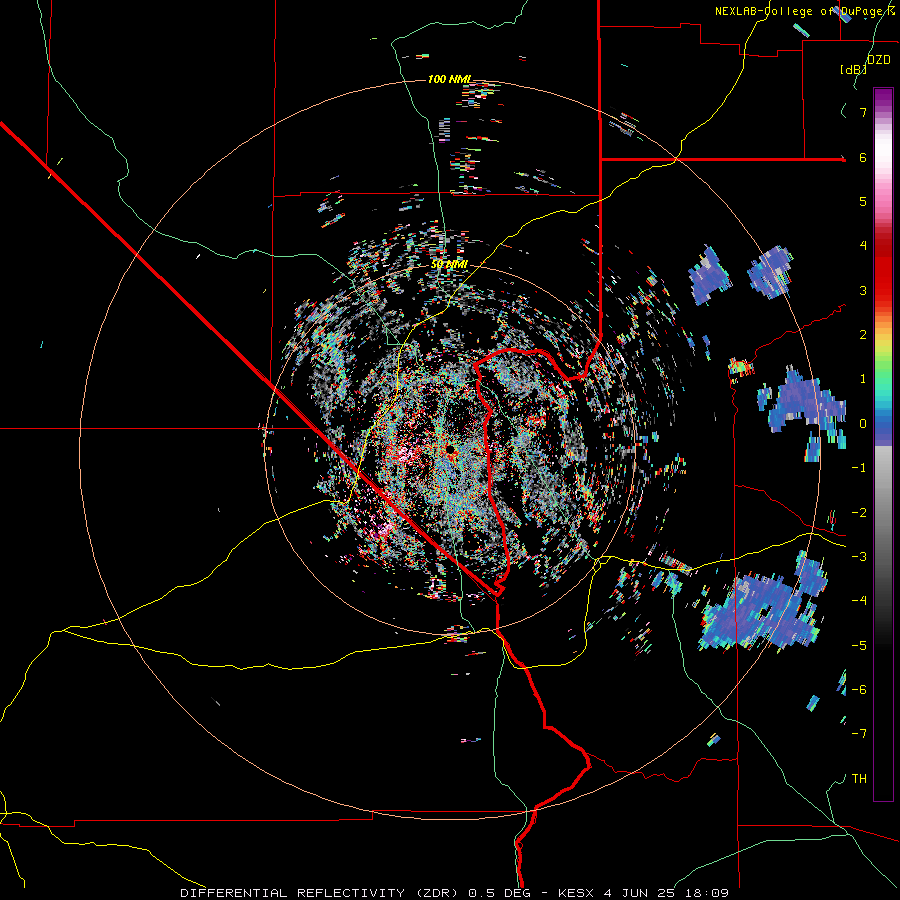Select the "2" value on the dB scale
The image size is (900, 900).
863,335
